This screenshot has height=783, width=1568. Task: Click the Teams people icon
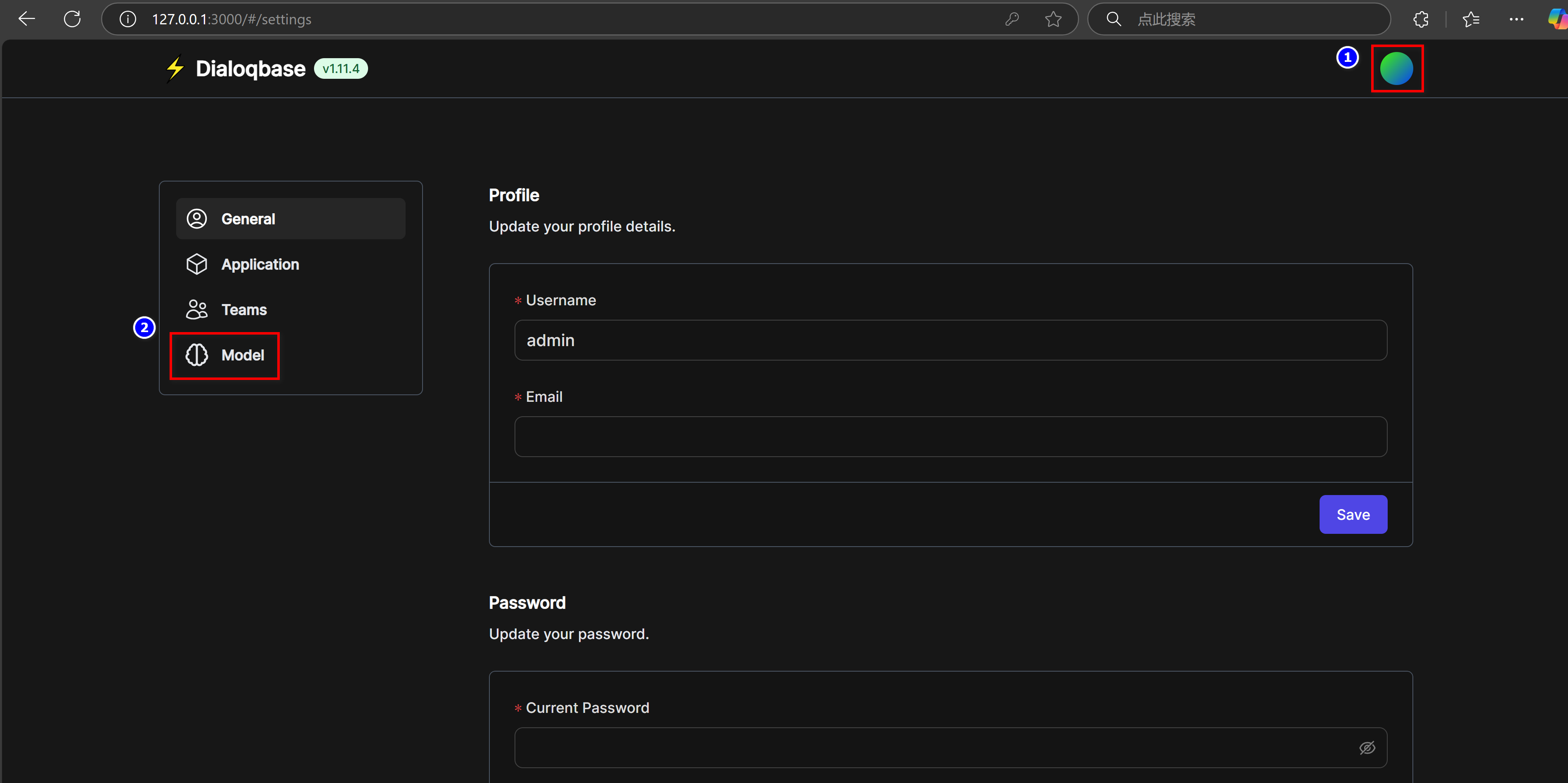(196, 310)
